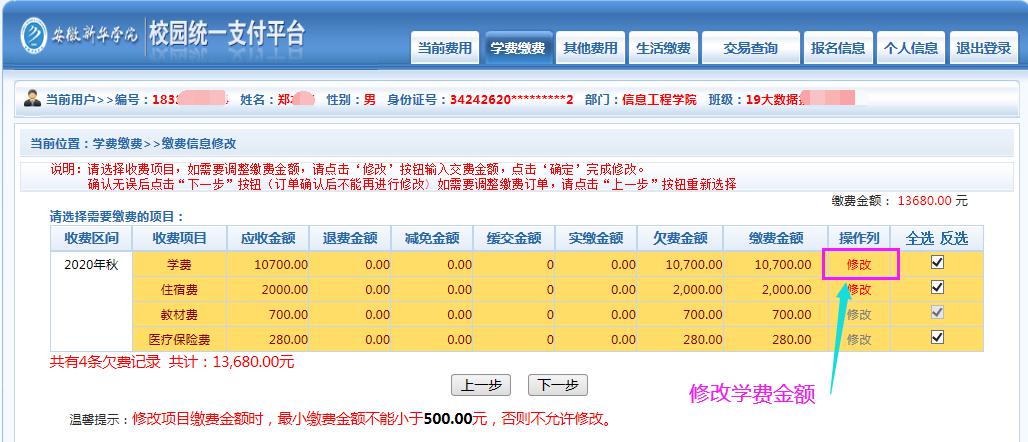Open the 个人信息 tab
The height and width of the screenshot is (442, 1028).
tap(910, 48)
